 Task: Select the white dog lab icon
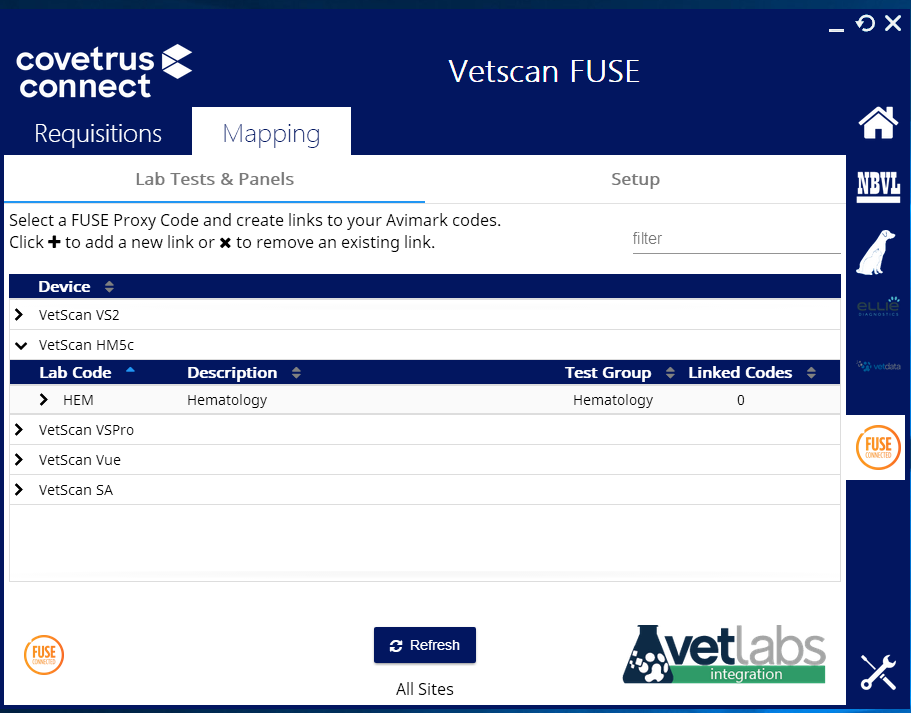(x=876, y=252)
